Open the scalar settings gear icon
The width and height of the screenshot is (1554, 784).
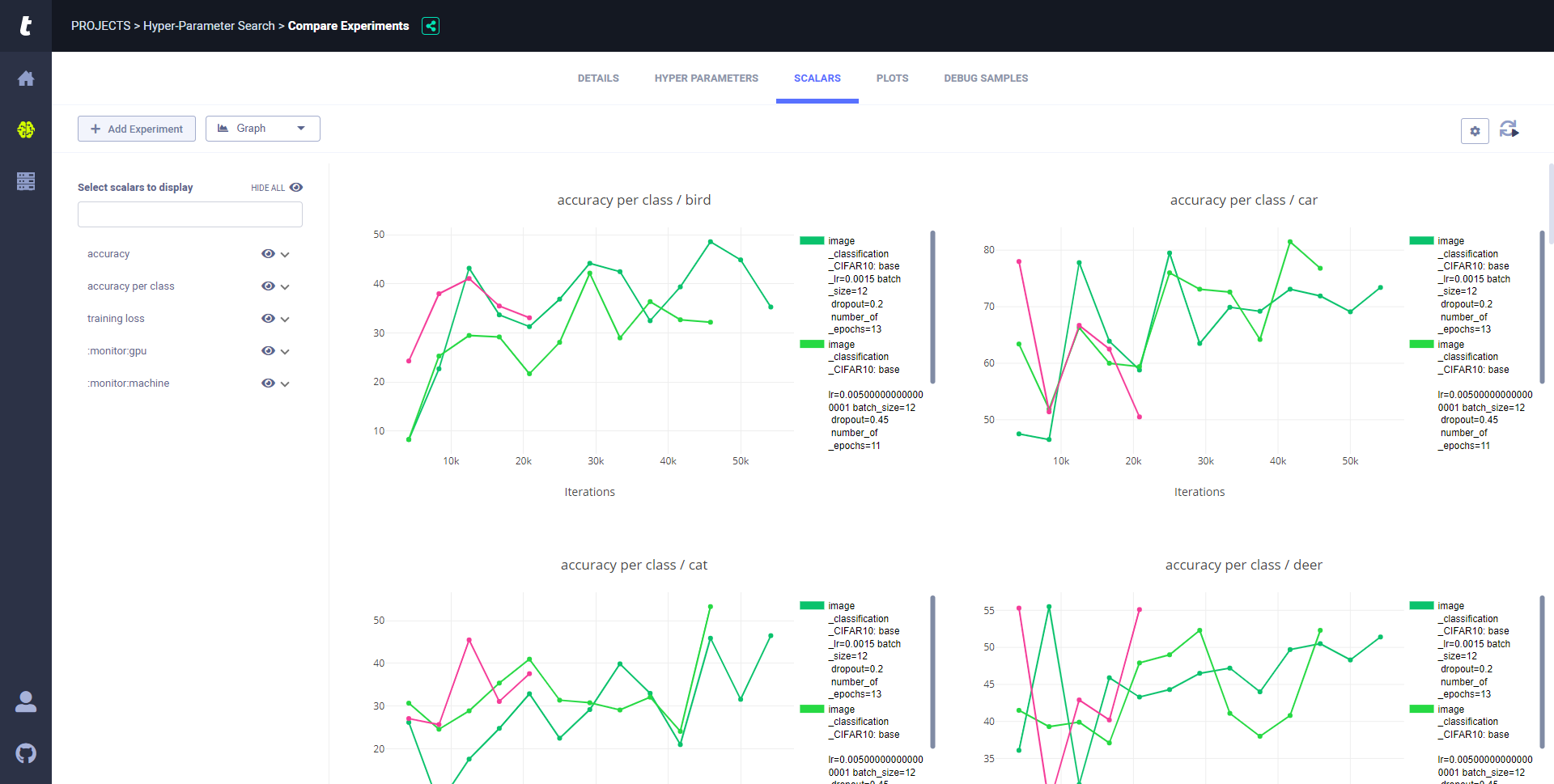(1475, 130)
